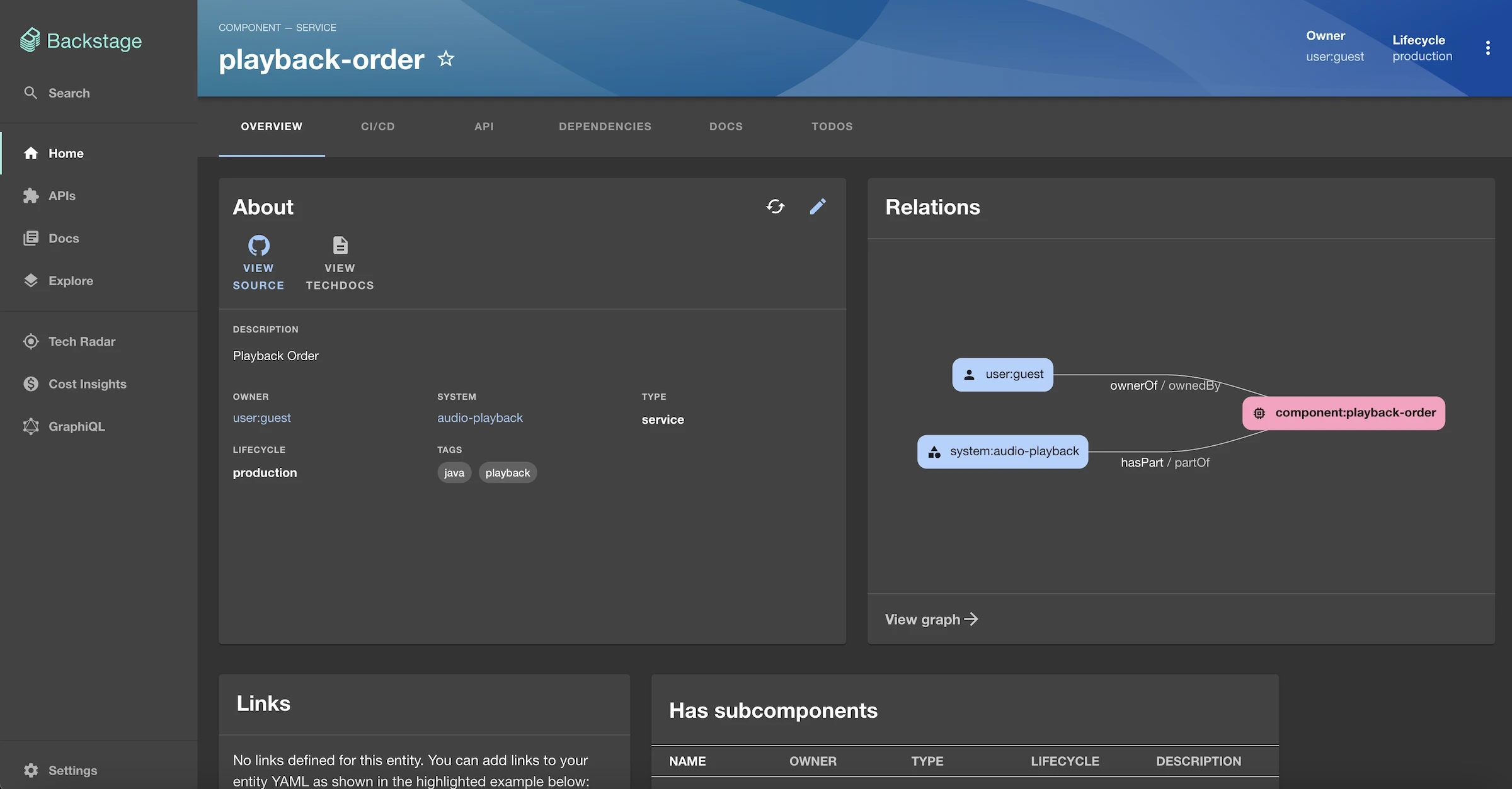This screenshot has width=1512, height=789.
Task: Click the Backstage logo
Action: [x=81, y=40]
